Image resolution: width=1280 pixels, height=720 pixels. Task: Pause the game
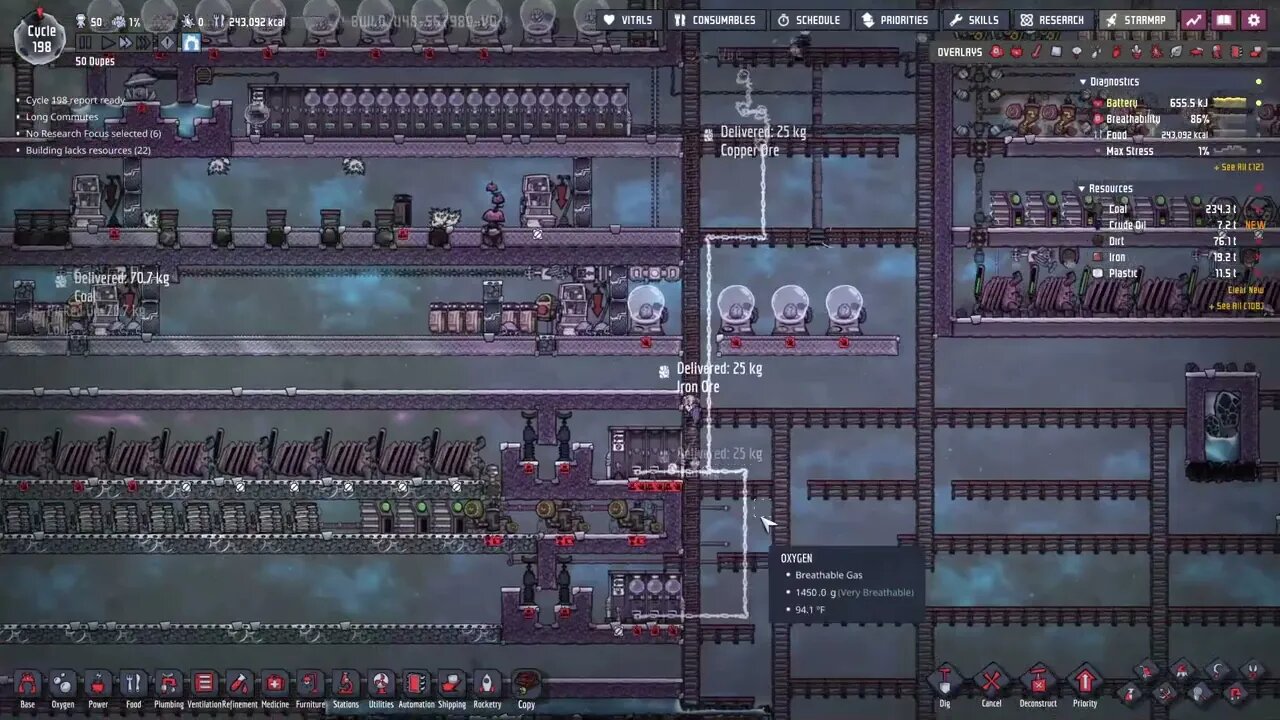[84, 43]
